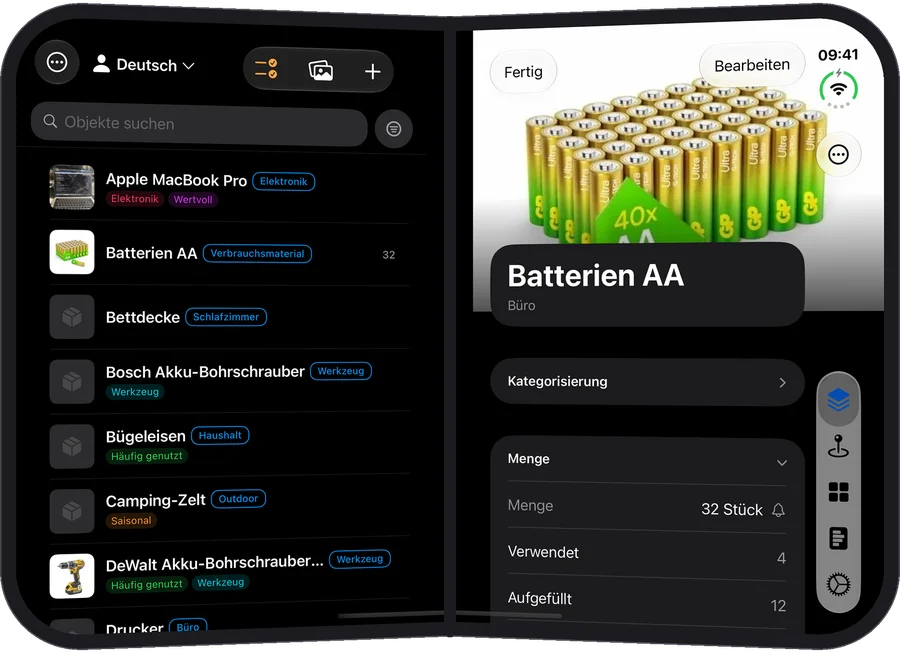
Task: Click the teal Werkzeug tag under Bosch
Action: coord(135,392)
